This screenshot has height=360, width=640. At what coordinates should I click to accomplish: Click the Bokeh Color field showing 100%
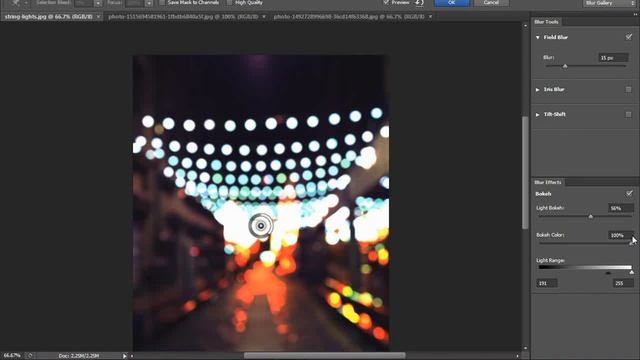coord(620,235)
